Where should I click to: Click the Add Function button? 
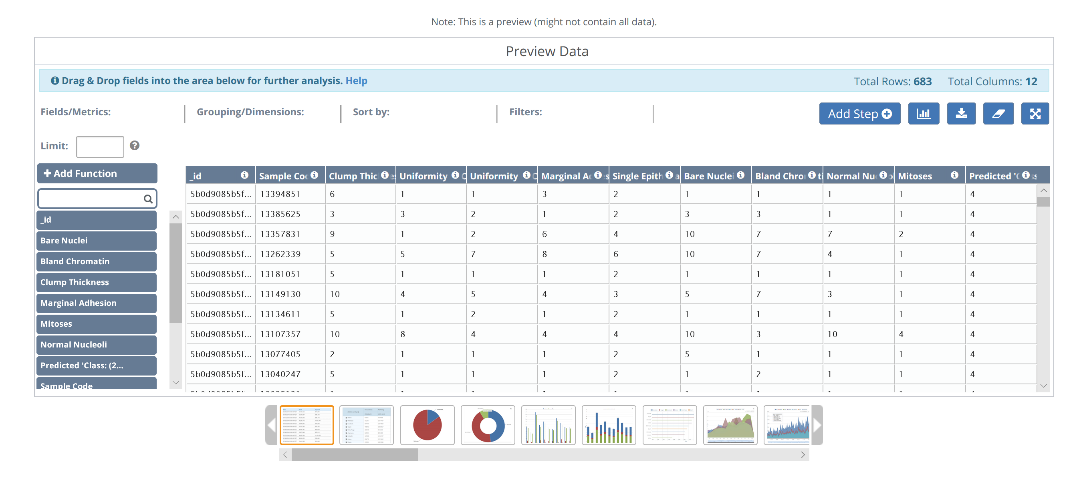[97, 173]
